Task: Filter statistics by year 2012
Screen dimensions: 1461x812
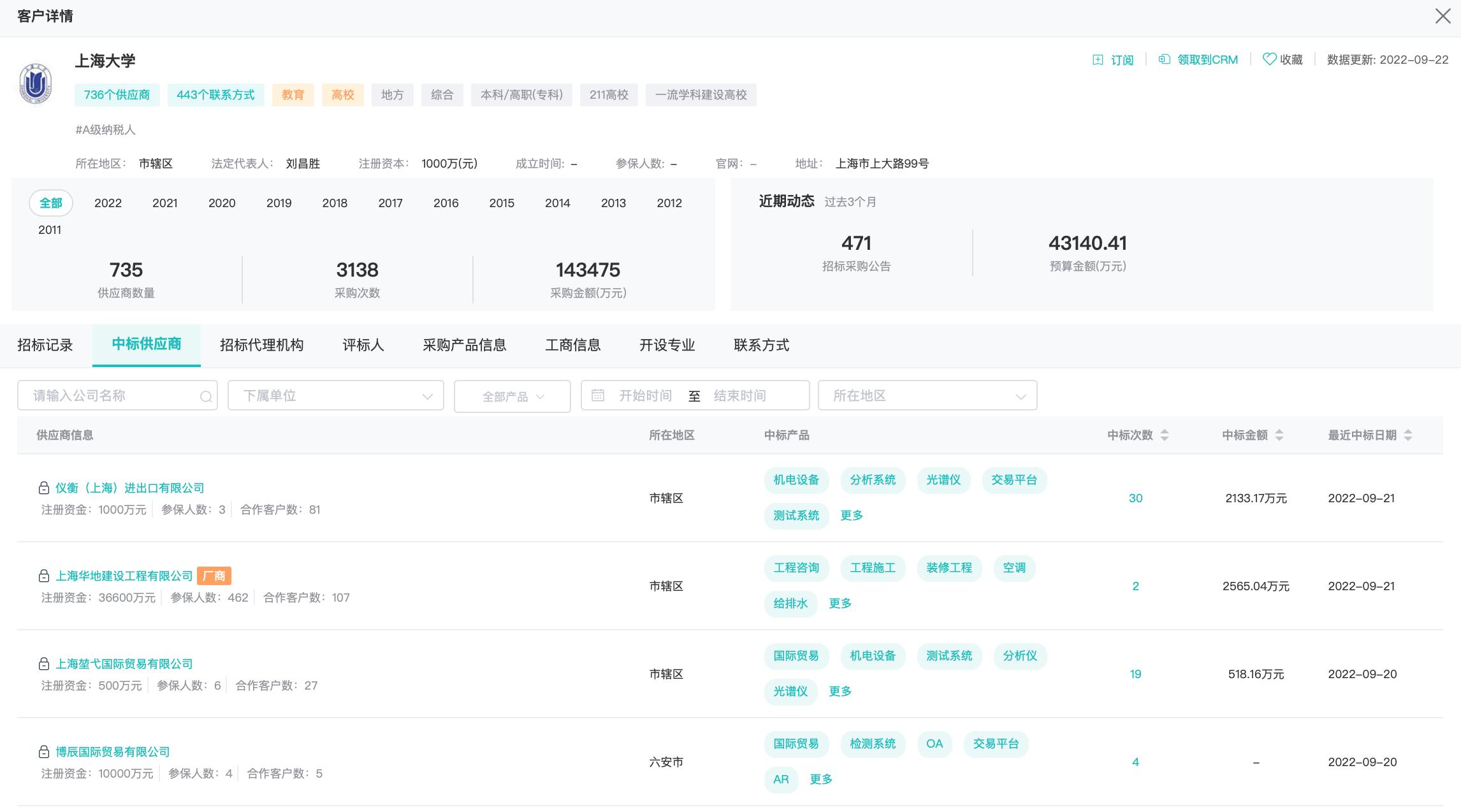Action: pyautogui.click(x=669, y=203)
